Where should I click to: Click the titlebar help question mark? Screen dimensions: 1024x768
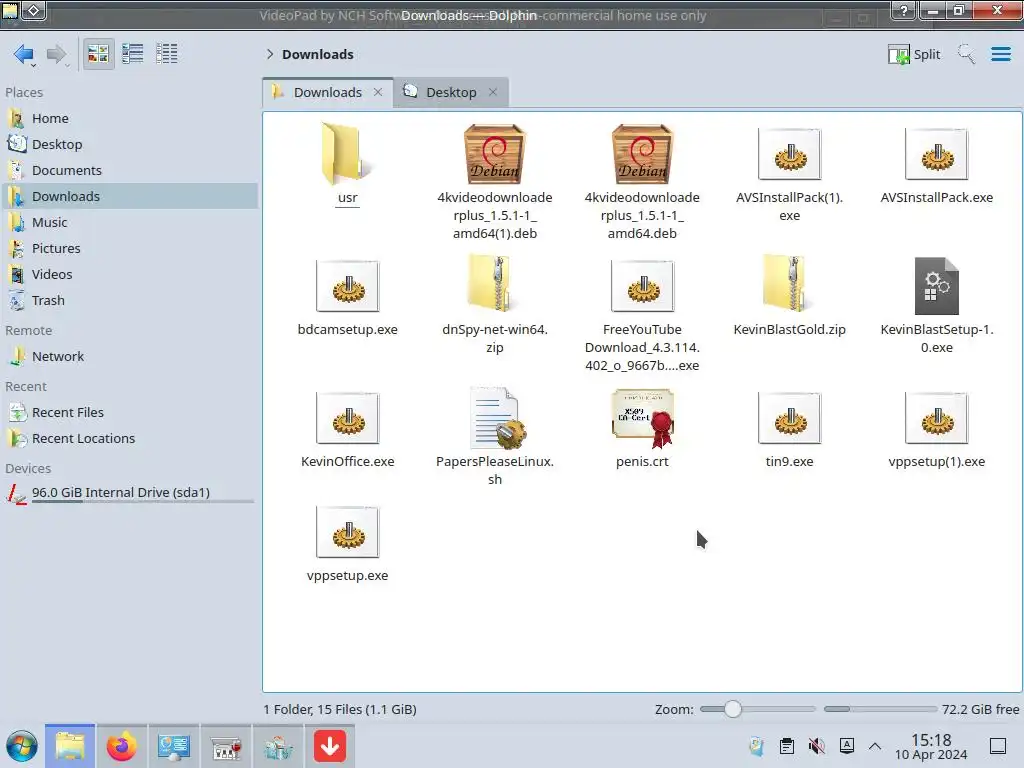904,10
